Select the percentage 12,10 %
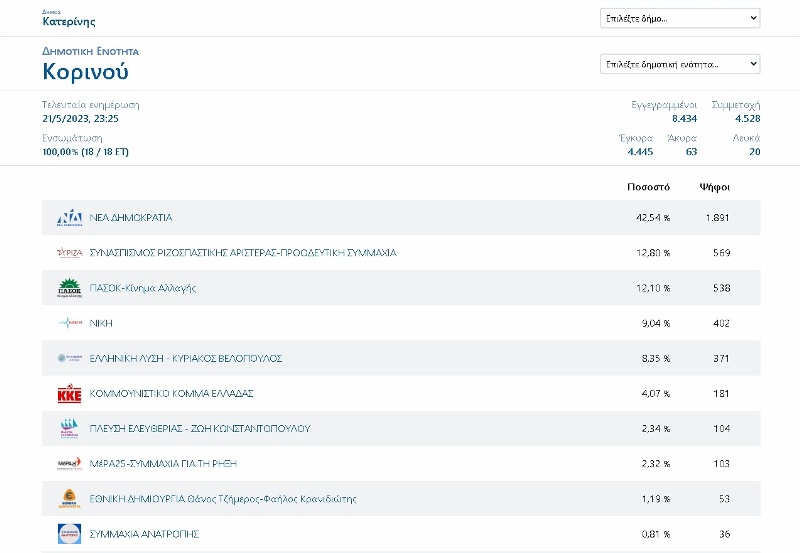 coord(653,288)
